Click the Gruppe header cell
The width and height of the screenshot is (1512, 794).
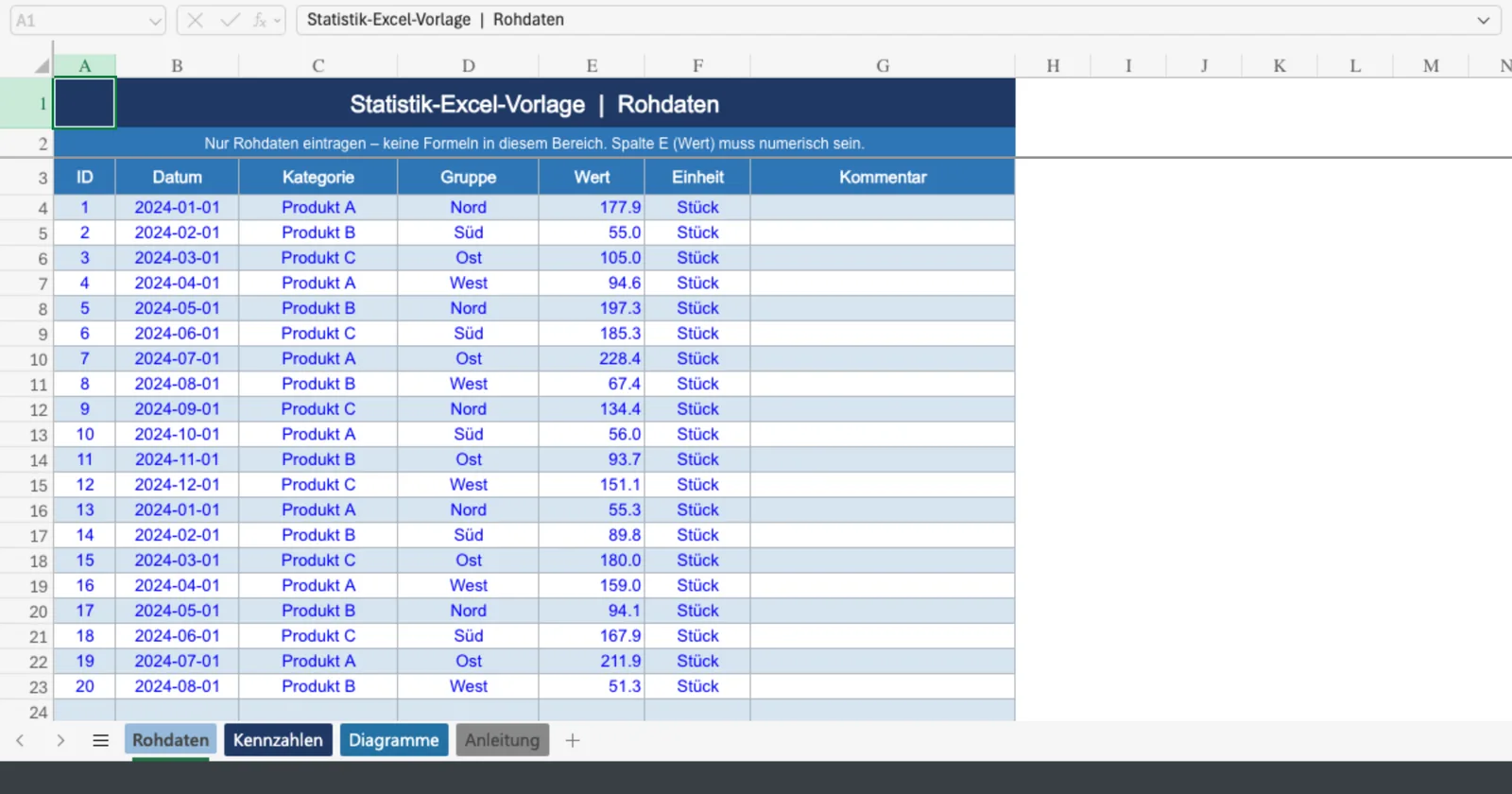(x=468, y=177)
